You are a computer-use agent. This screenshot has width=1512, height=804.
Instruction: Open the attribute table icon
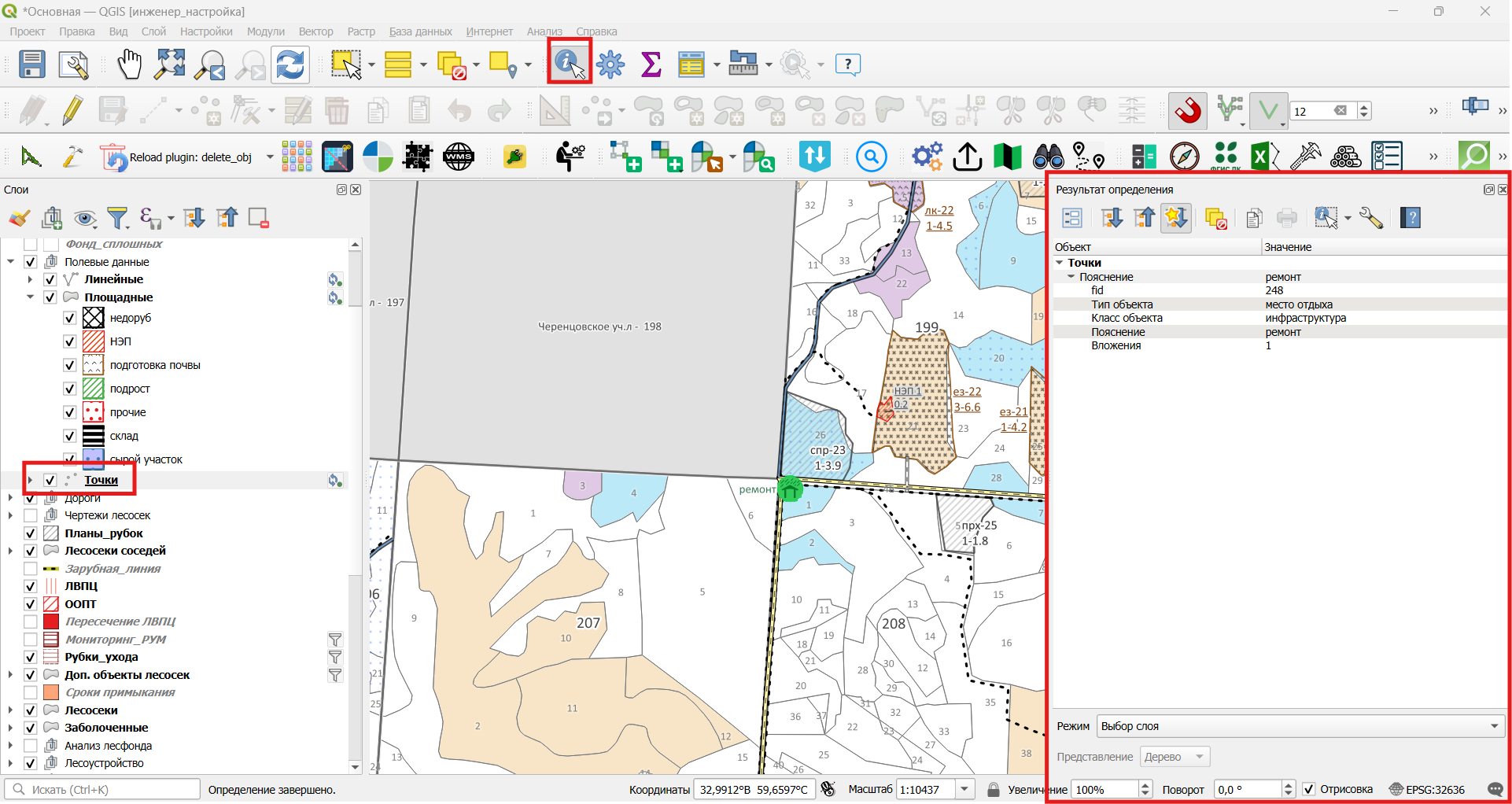(691, 65)
